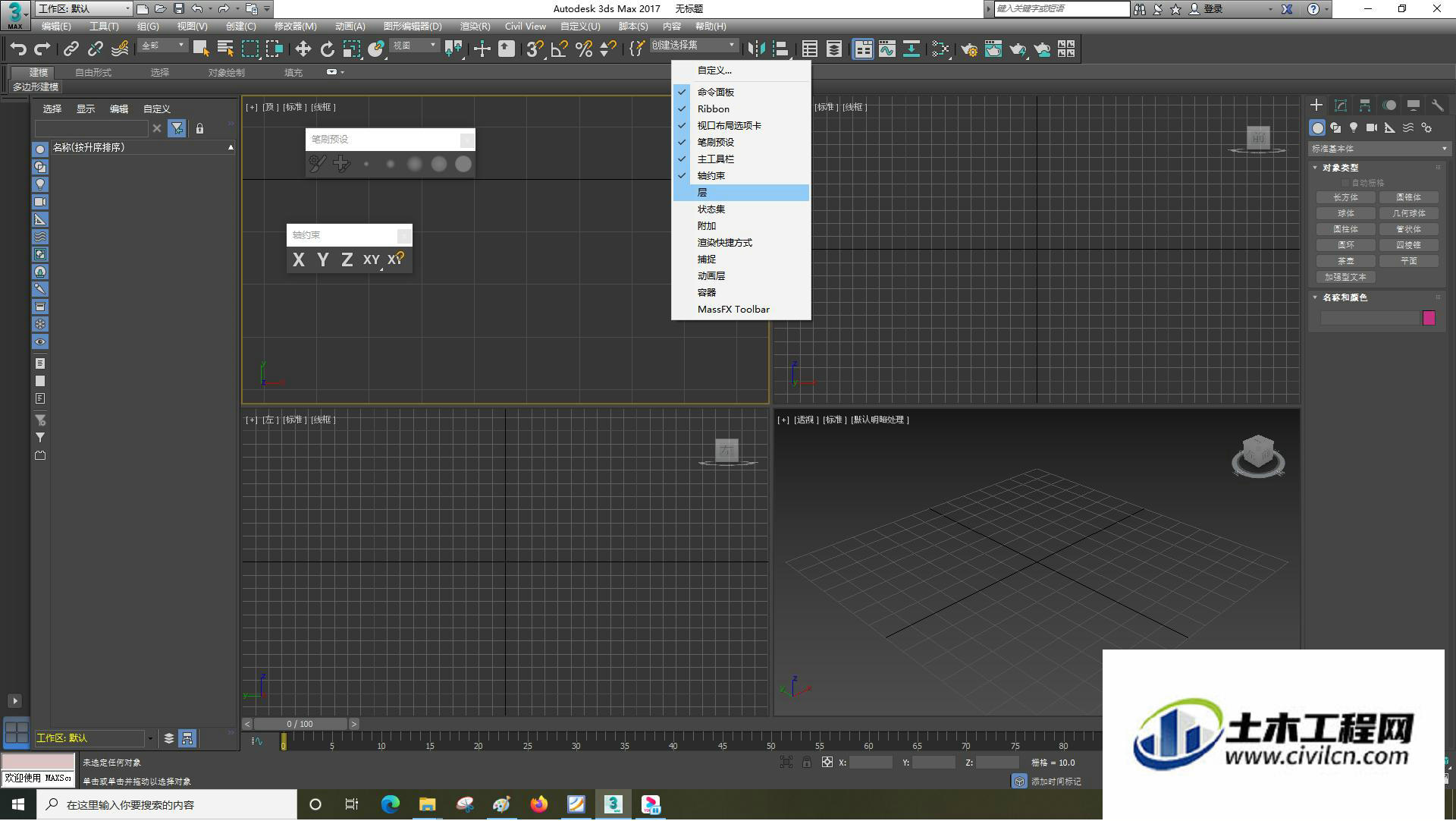Open Render Setup teapot icon

pos(968,49)
